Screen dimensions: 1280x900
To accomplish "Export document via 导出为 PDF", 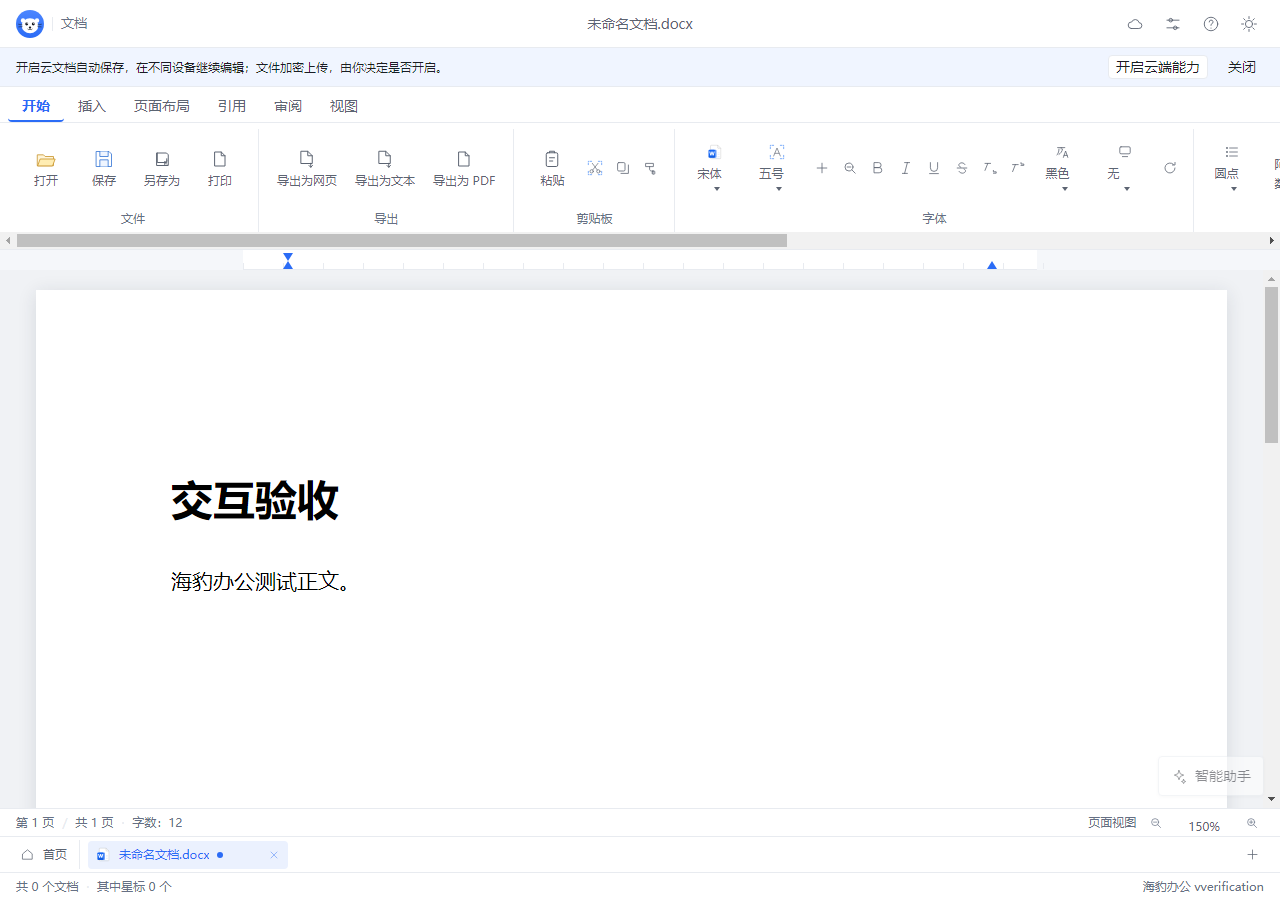I will (464, 168).
